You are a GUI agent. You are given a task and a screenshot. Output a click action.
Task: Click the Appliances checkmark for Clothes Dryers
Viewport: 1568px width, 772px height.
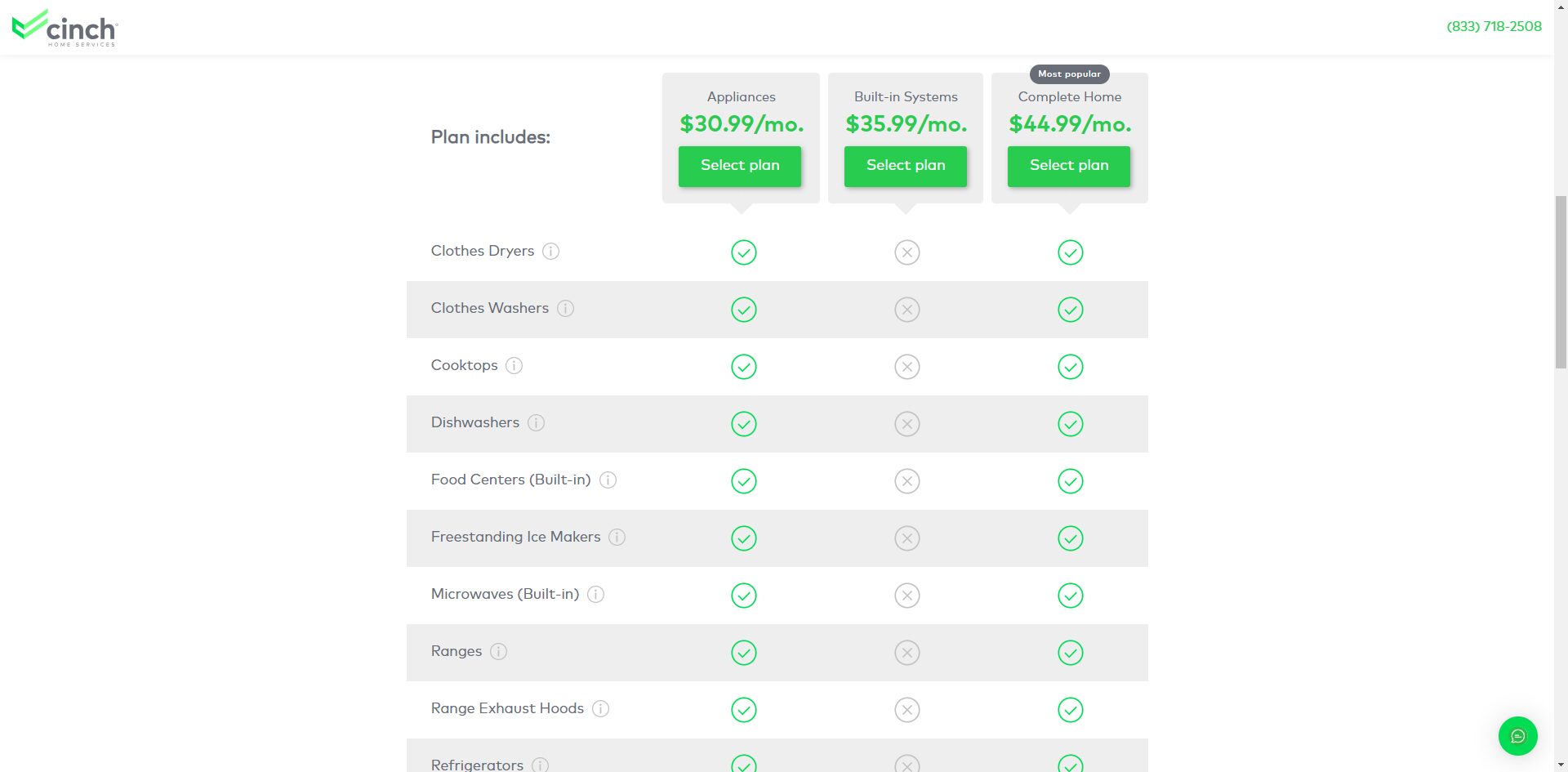tap(743, 252)
